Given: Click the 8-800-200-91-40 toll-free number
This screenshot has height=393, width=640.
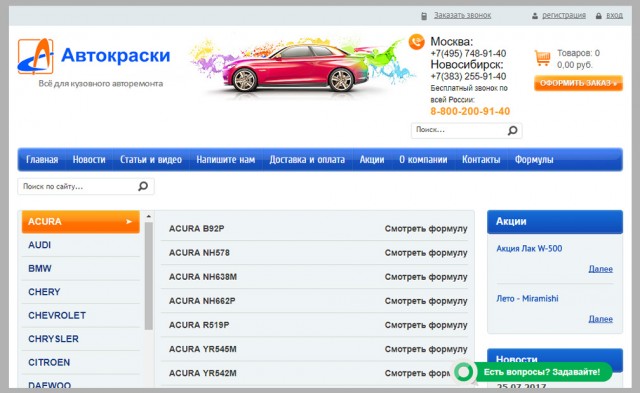Looking at the screenshot, I should pos(470,111).
